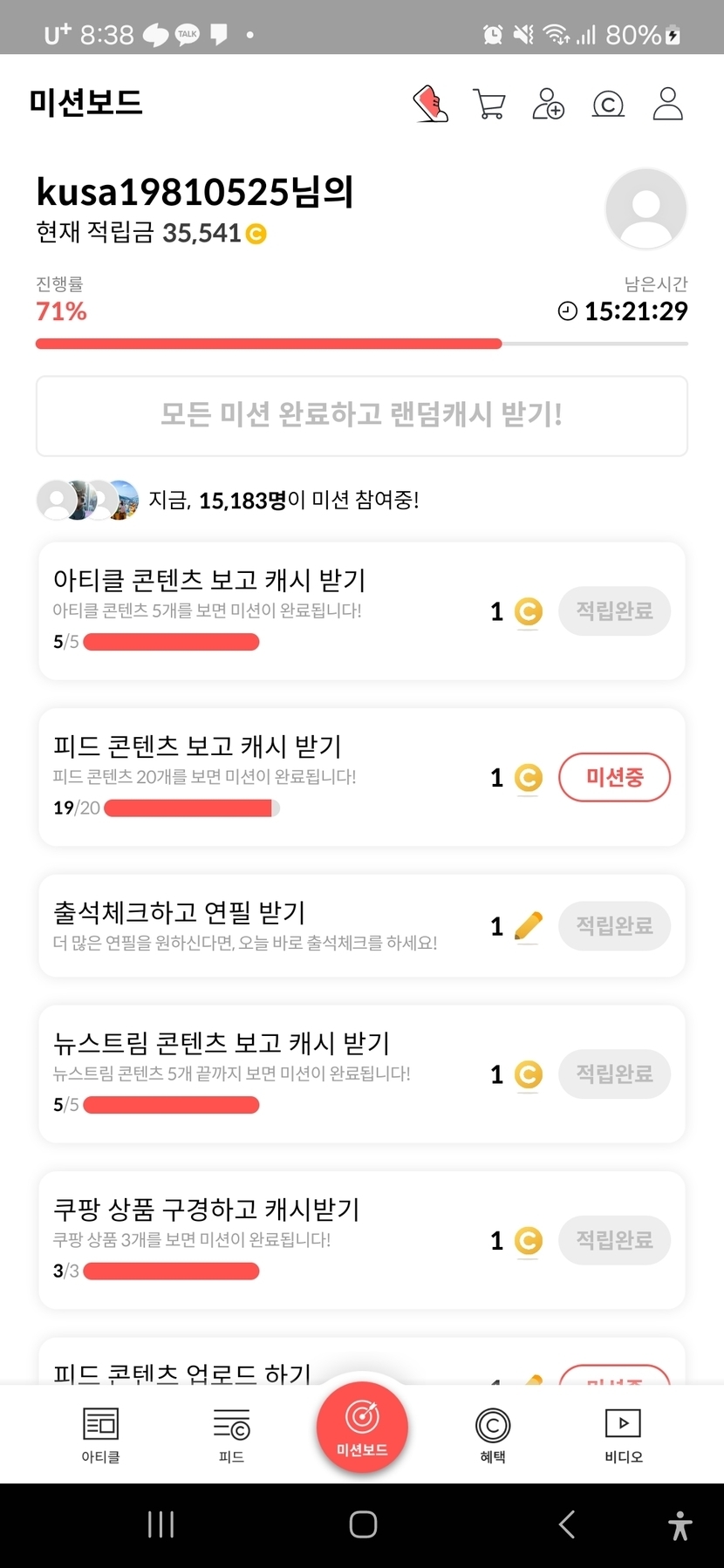Open the 비디오 tab
The height and width of the screenshot is (1568, 724).
[623, 1435]
